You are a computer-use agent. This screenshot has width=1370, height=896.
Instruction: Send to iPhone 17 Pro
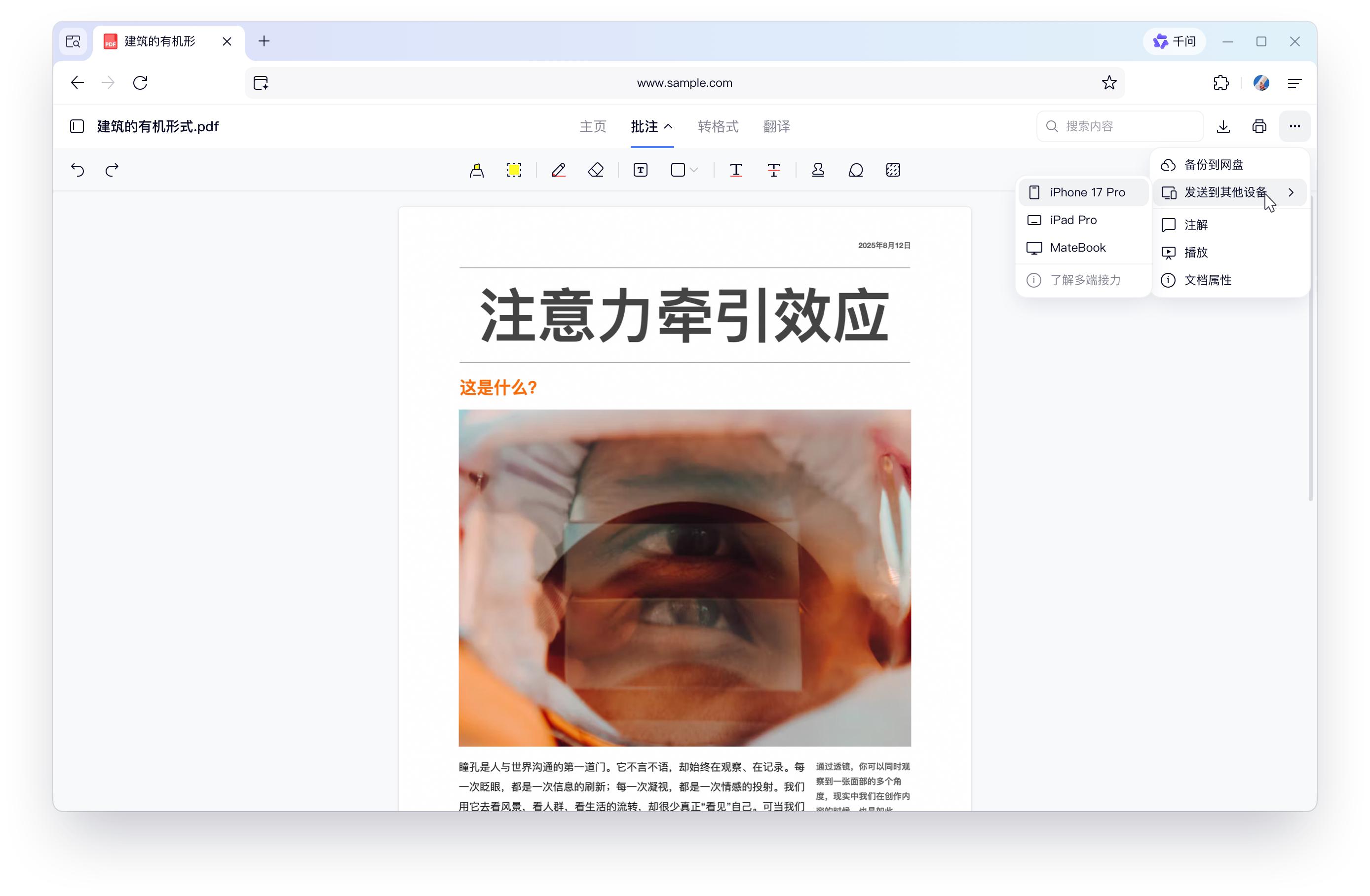point(1083,192)
